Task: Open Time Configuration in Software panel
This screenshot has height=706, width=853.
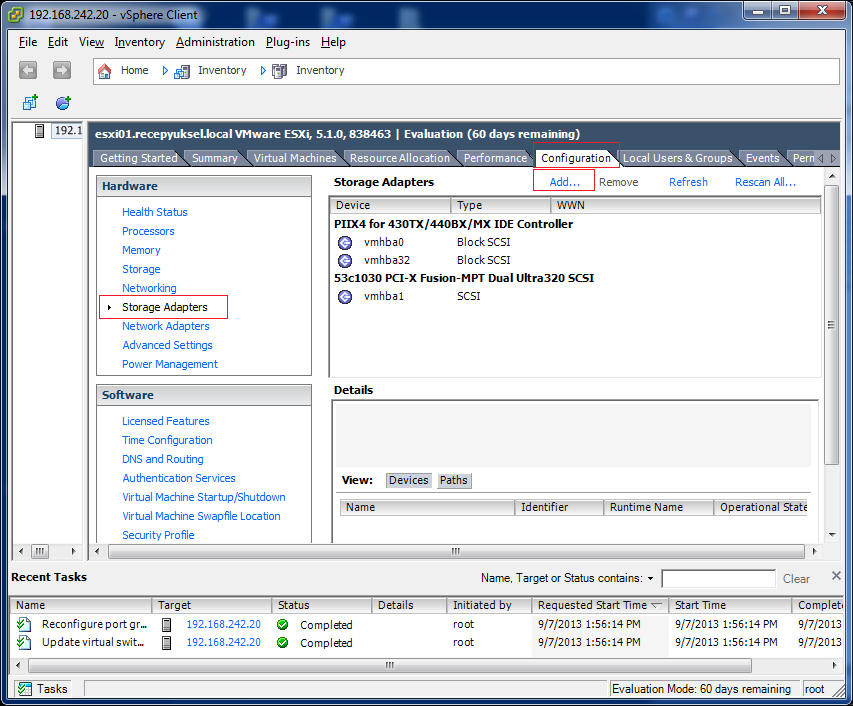Action: [x=167, y=440]
